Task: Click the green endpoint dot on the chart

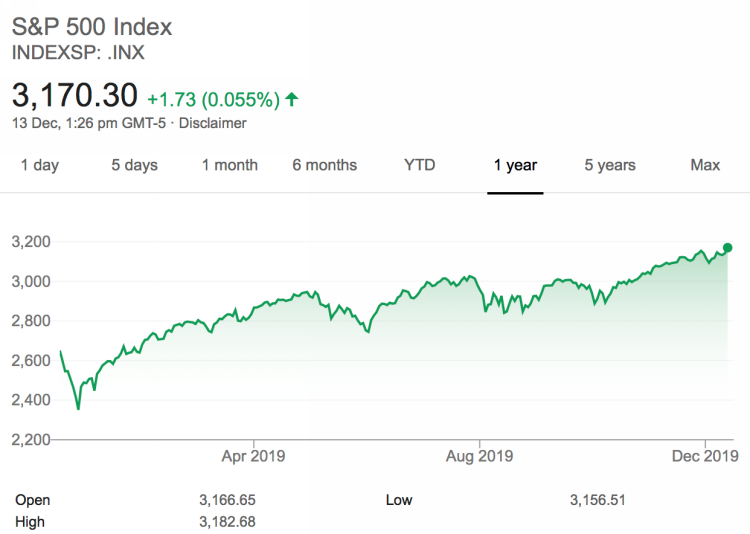Action: [727, 248]
